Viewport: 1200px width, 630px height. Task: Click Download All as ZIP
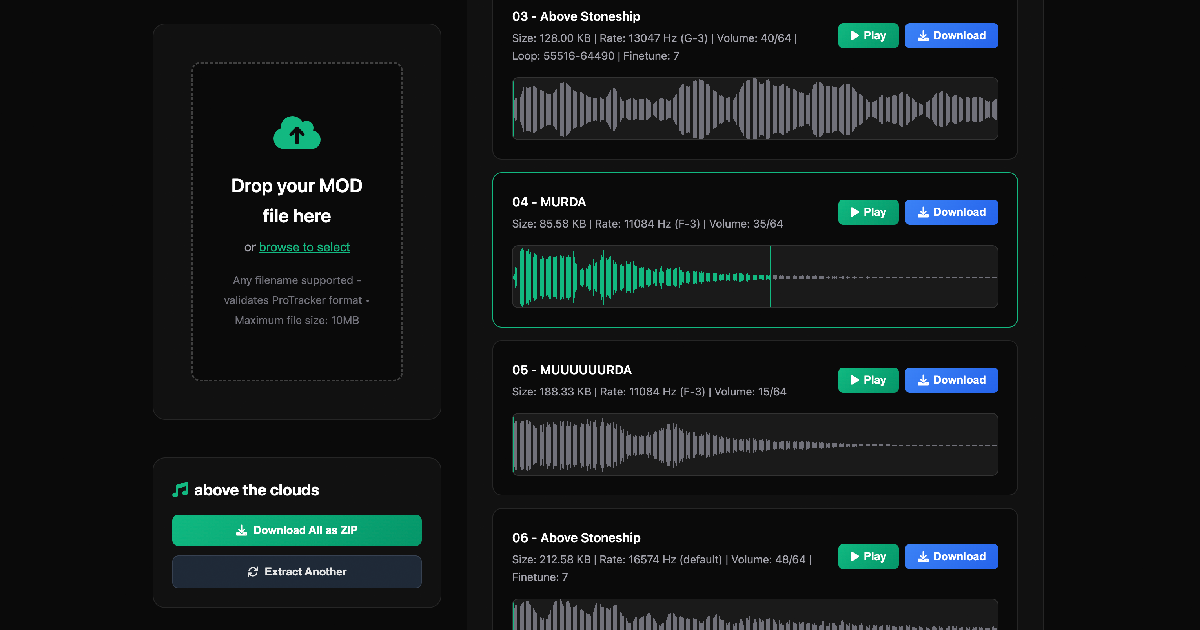pyautogui.click(x=296, y=530)
